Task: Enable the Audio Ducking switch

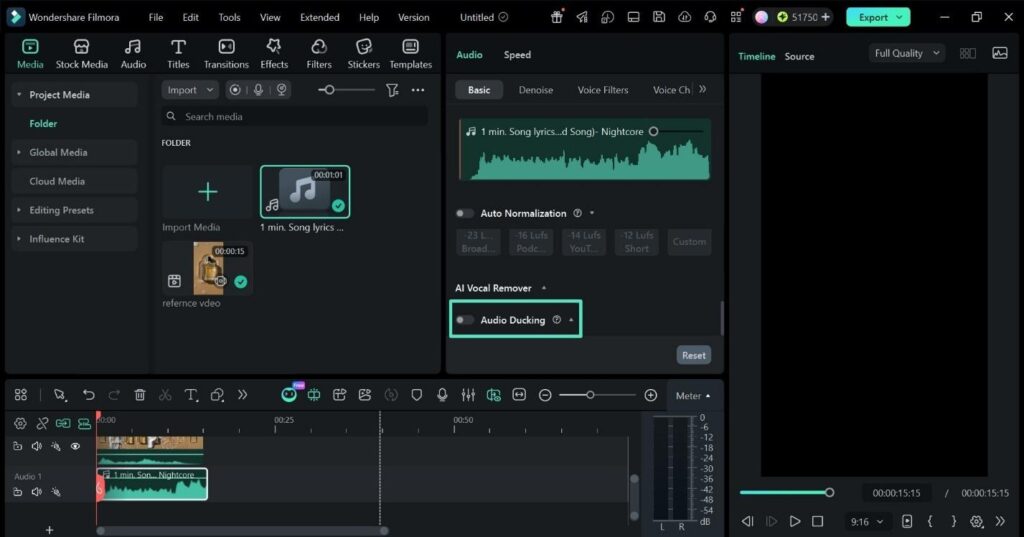Action: (464, 319)
